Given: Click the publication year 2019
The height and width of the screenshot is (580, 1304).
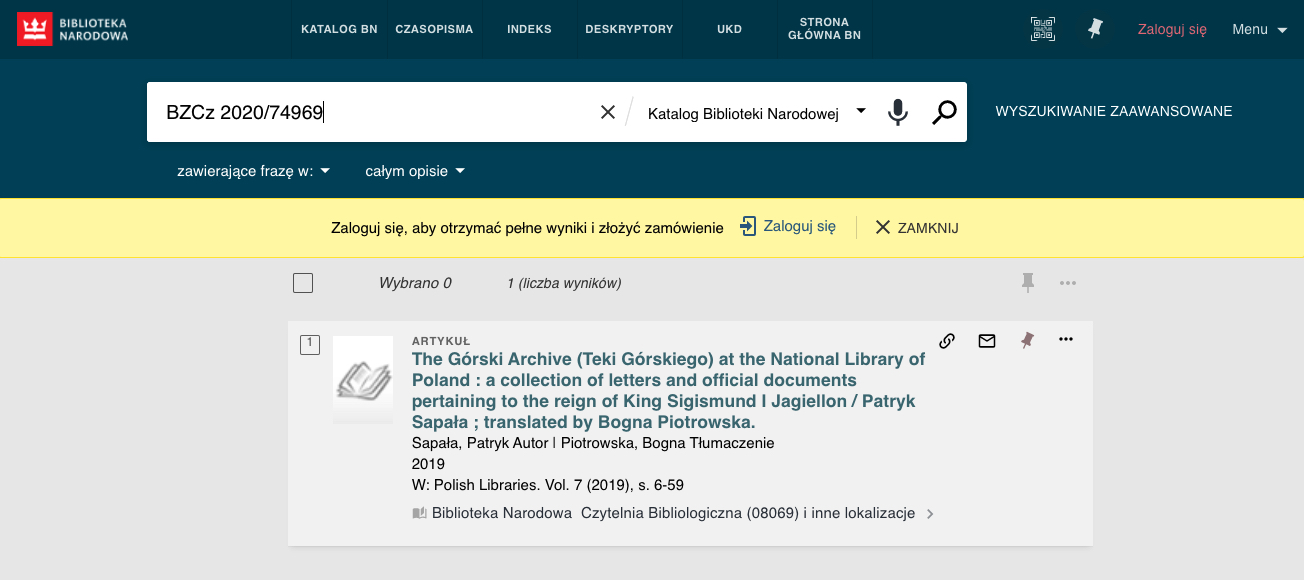Looking at the screenshot, I should pyautogui.click(x=428, y=464).
